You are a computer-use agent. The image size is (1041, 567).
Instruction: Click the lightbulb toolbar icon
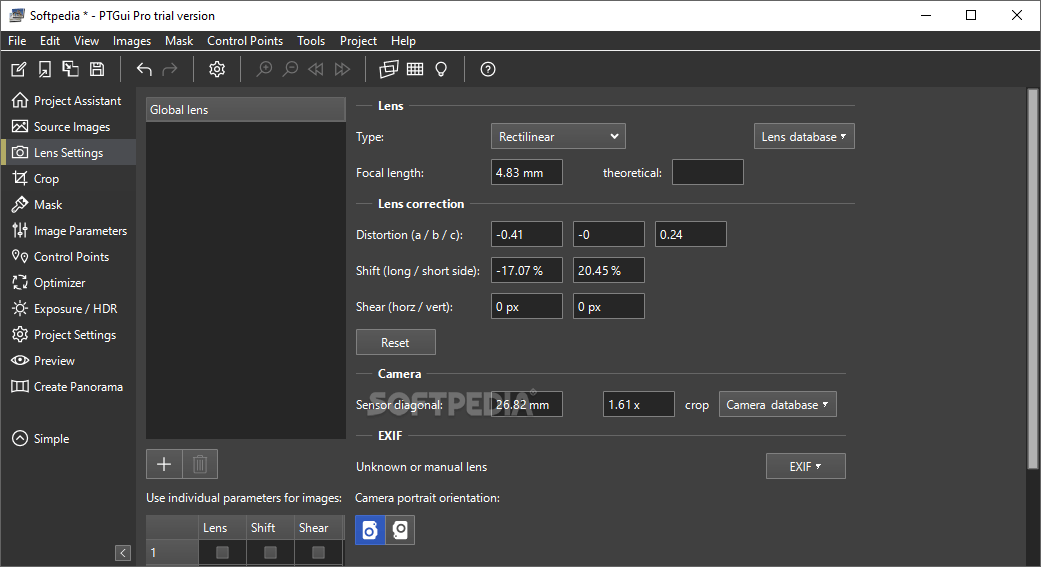coord(441,69)
